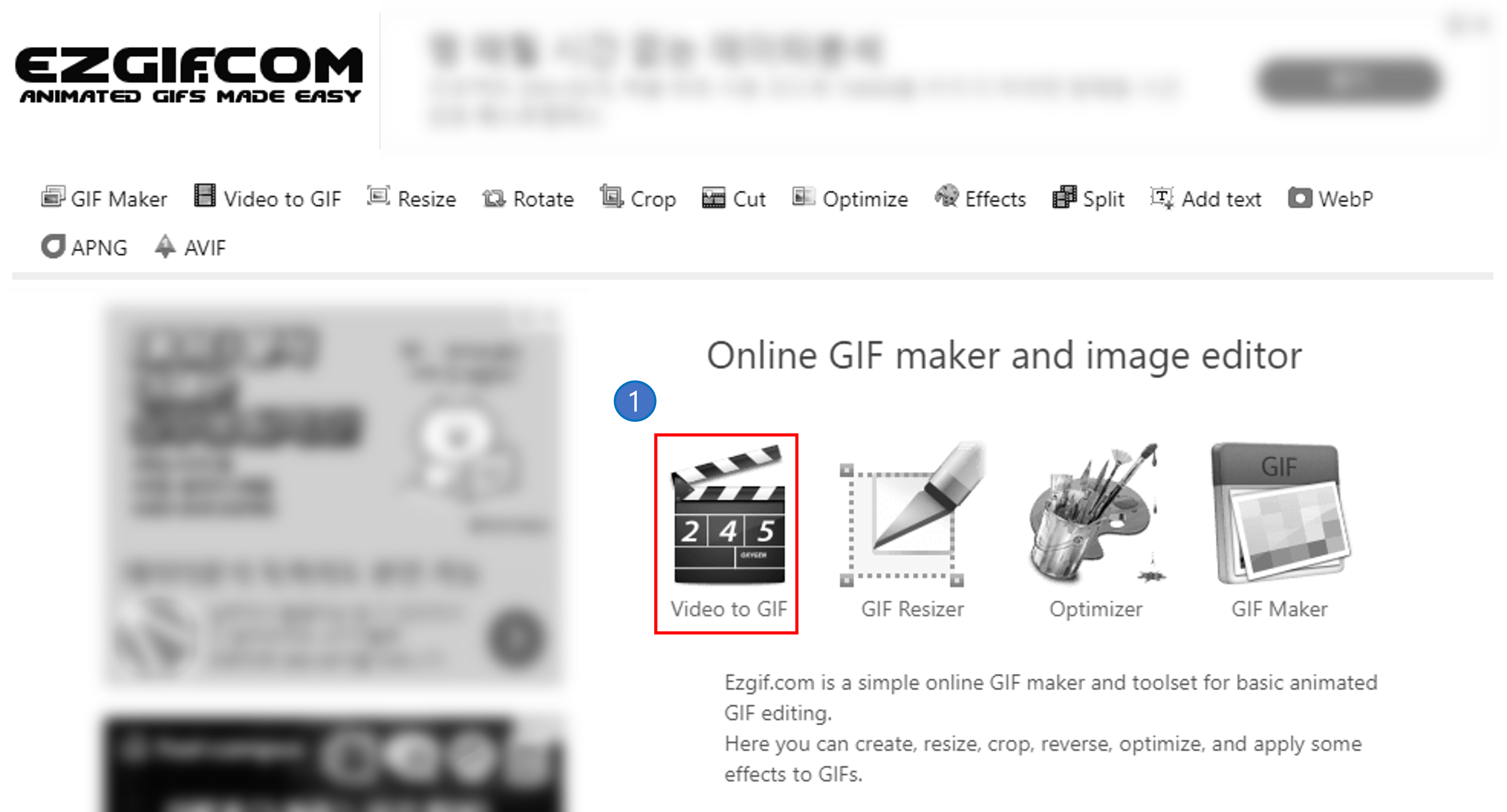The width and height of the screenshot is (1507, 812).
Task: Go to the Rotate tool
Action: [x=528, y=199]
